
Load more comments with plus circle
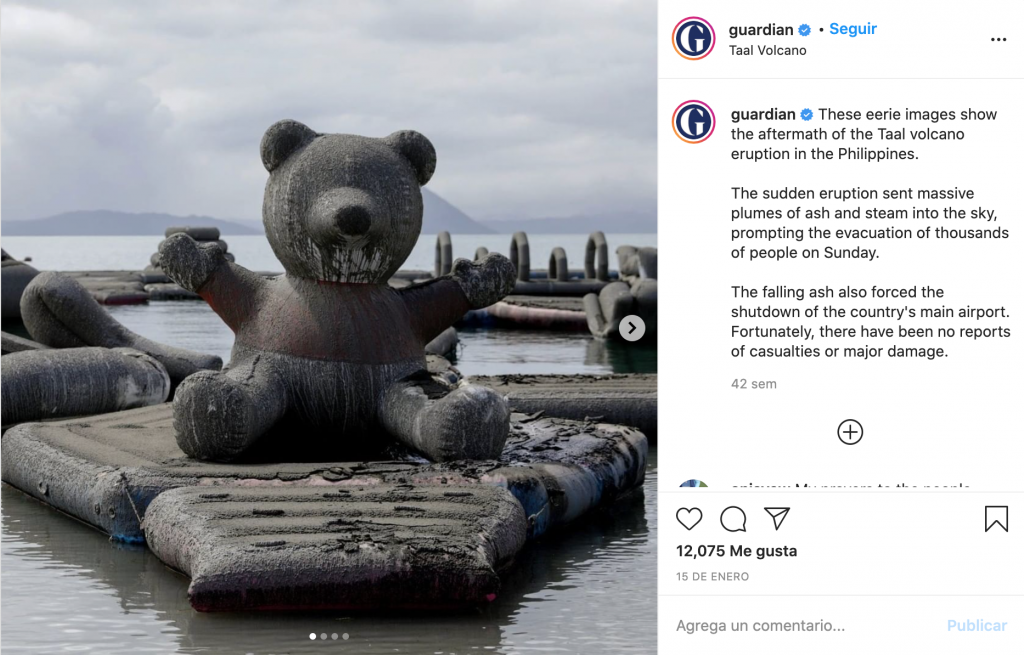850,432
